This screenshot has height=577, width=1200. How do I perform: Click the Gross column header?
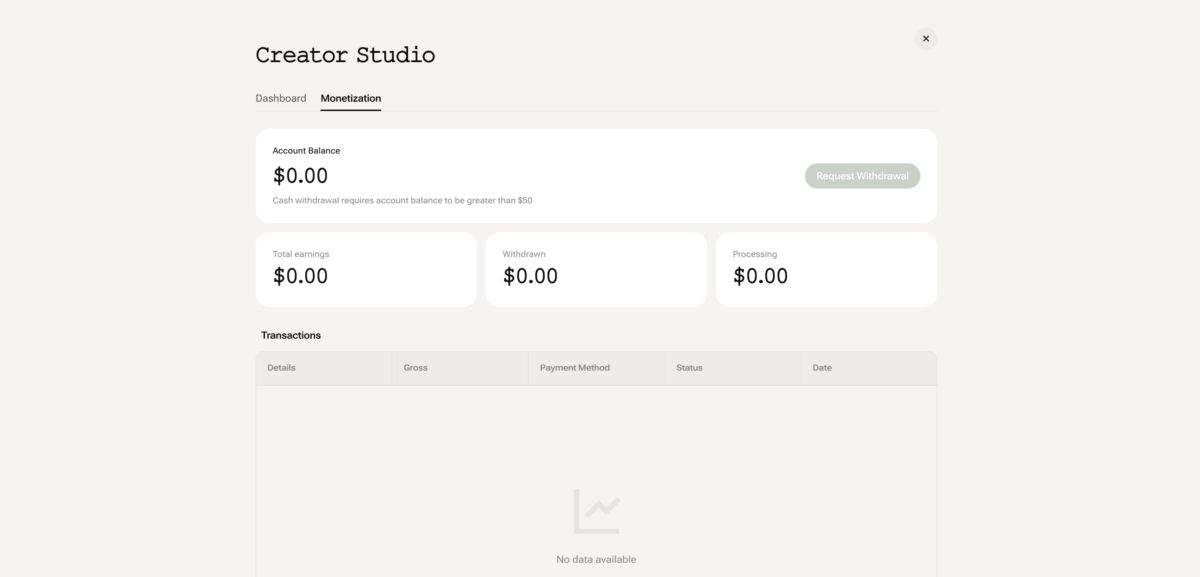pyautogui.click(x=415, y=368)
